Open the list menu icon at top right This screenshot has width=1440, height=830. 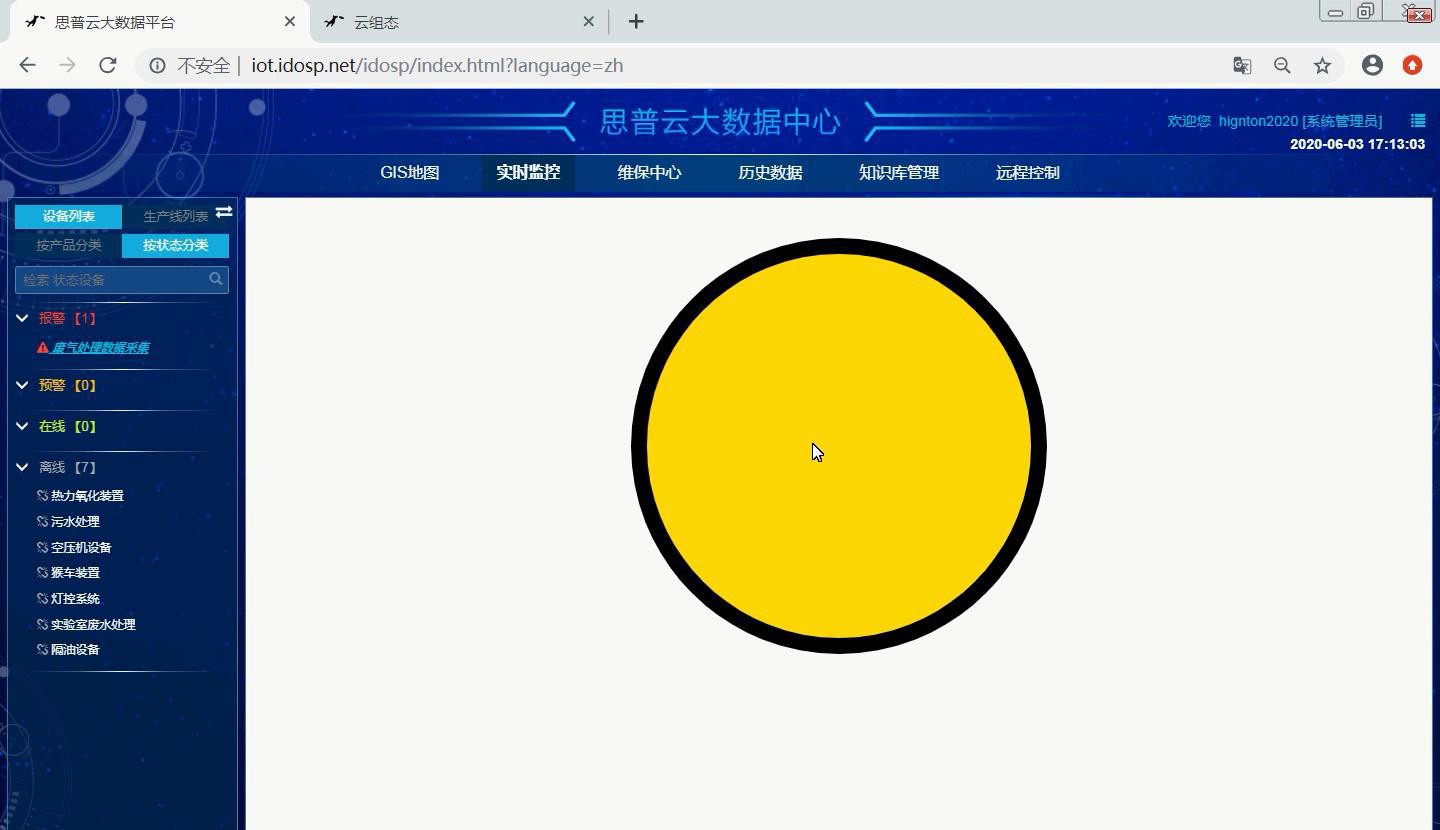coord(1417,120)
